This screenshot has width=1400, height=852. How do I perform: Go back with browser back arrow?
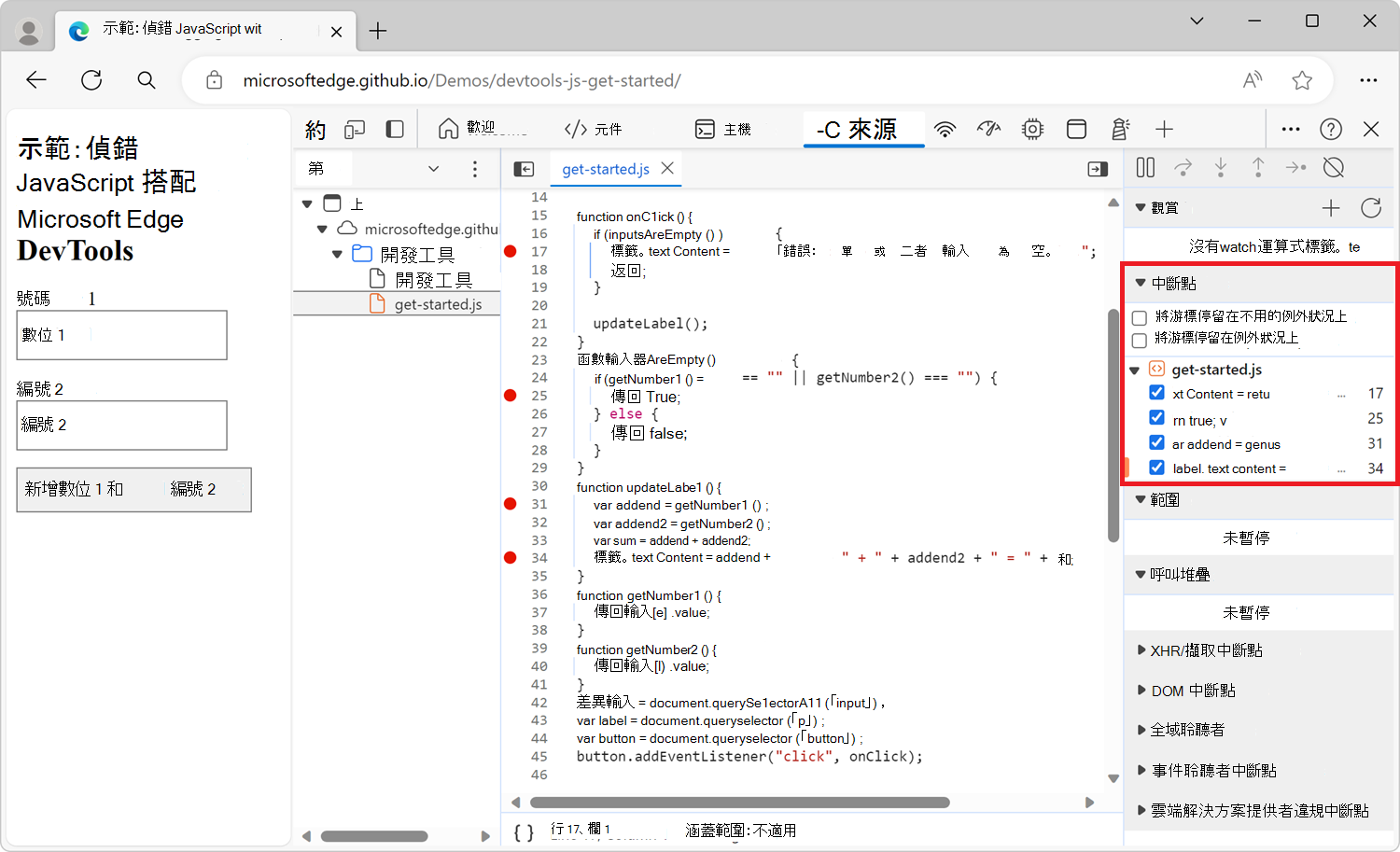click(36, 80)
